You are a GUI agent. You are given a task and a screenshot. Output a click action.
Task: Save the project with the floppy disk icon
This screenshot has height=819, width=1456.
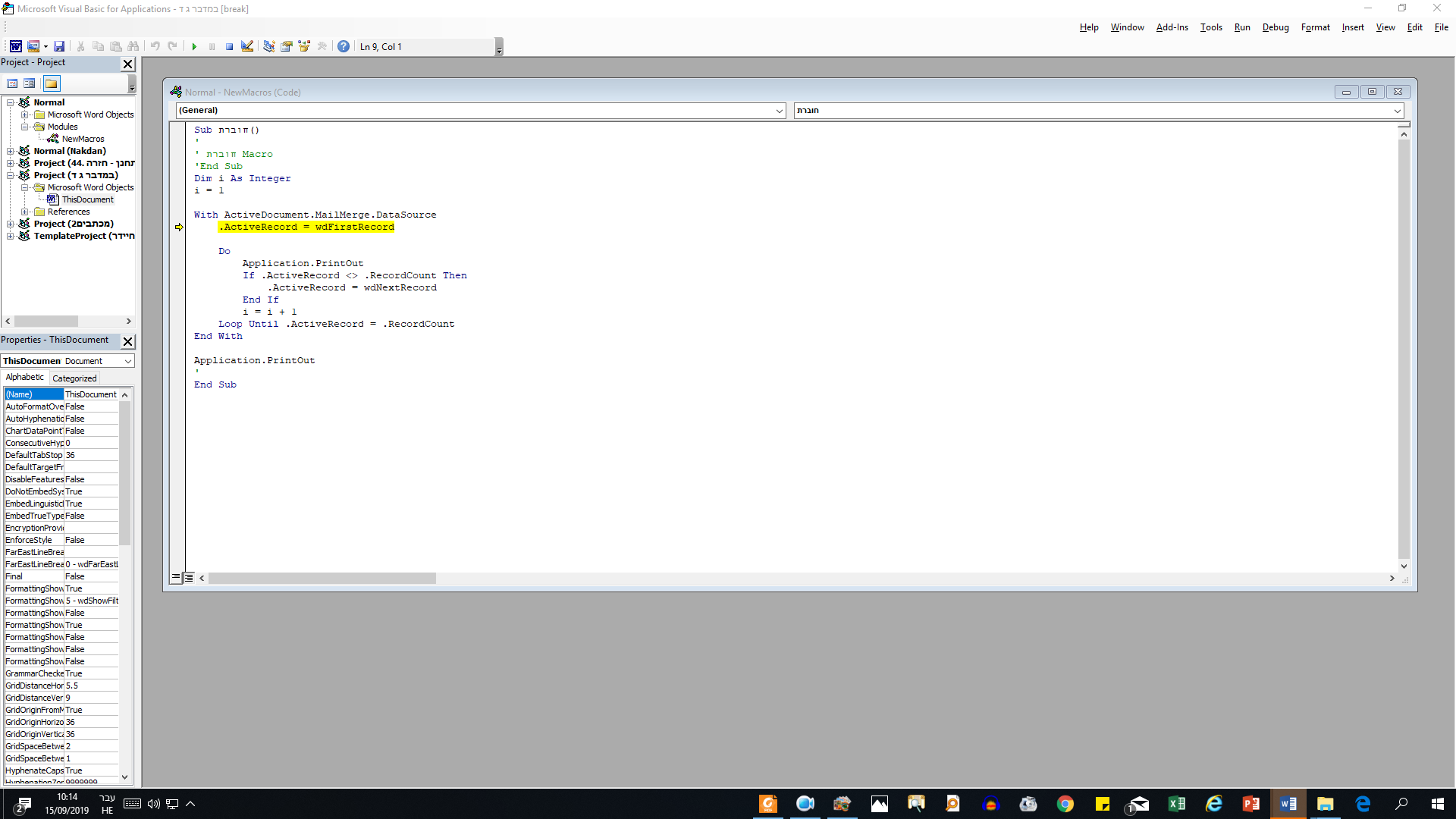(59, 46)
